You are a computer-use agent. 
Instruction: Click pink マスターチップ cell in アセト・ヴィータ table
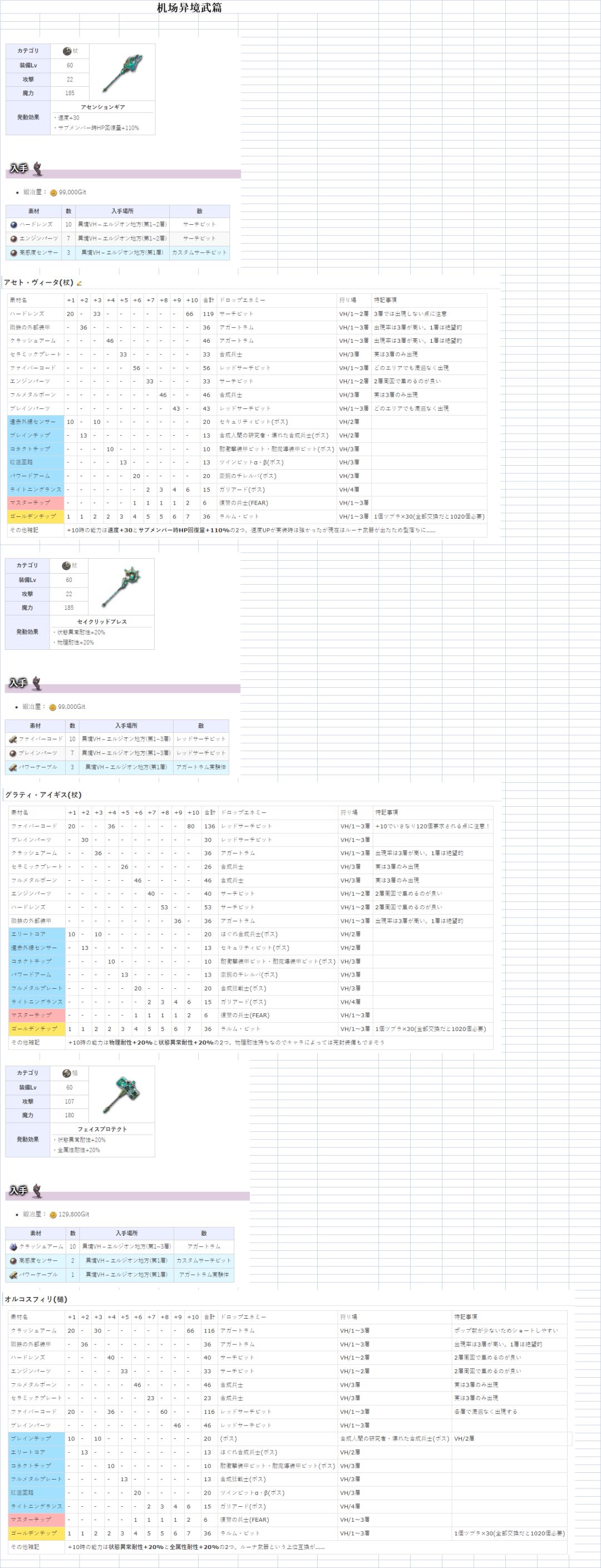pyautogui.click(x=36, y=504)
